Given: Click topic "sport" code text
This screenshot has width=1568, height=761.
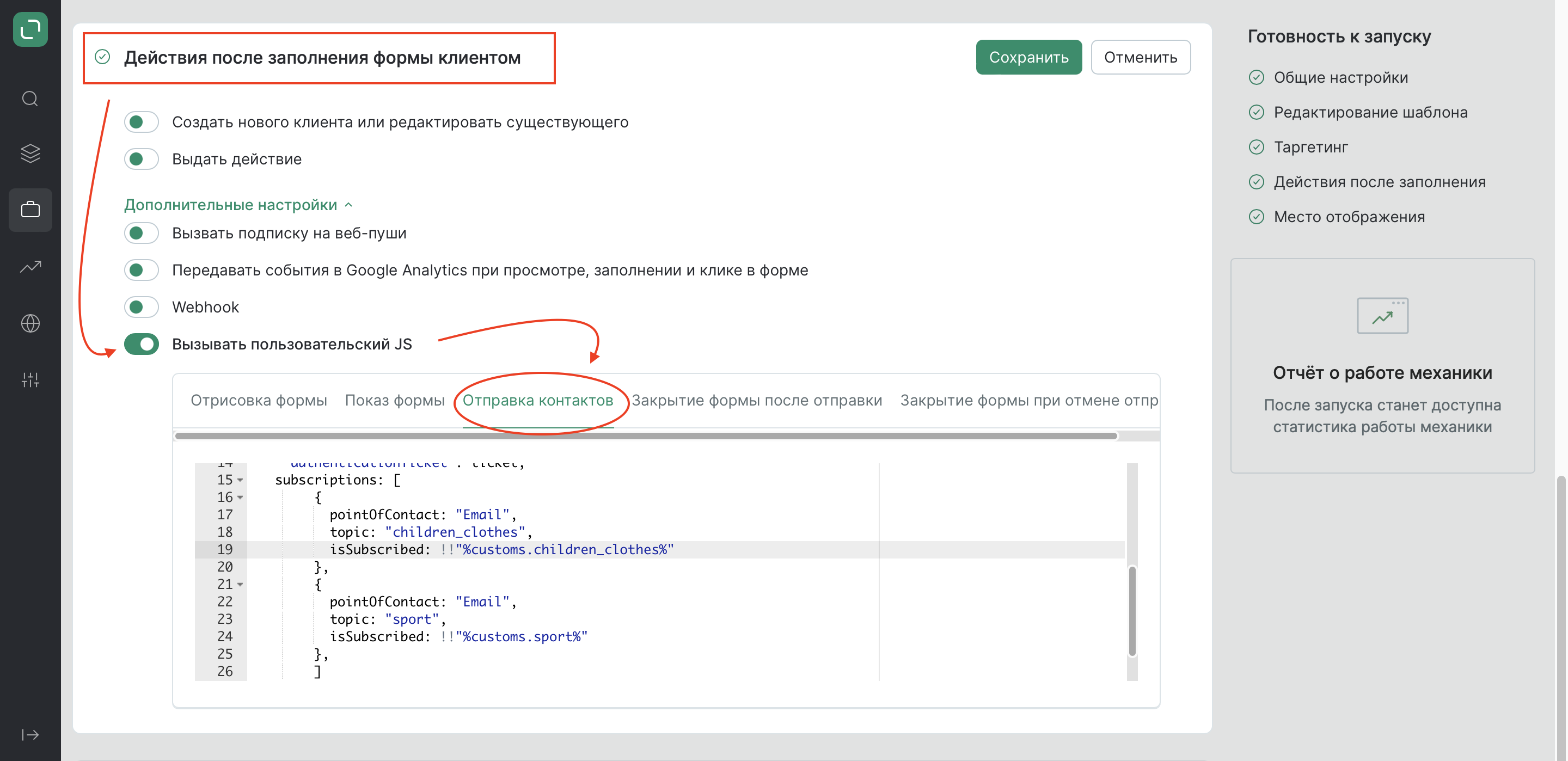Looking at the screenshot, I should coord(388,619).
